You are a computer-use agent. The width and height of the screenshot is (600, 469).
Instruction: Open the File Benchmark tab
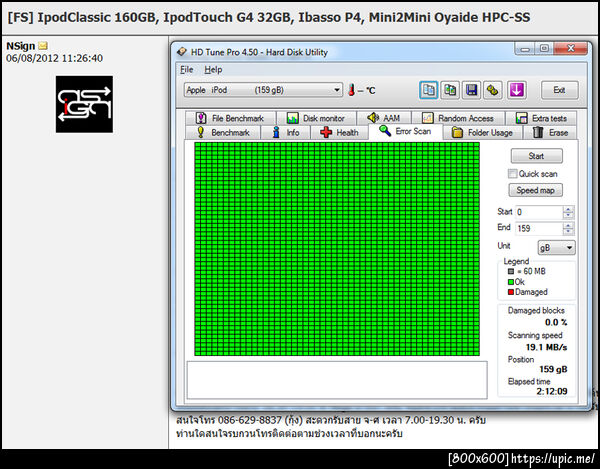(x=230, y=118)
